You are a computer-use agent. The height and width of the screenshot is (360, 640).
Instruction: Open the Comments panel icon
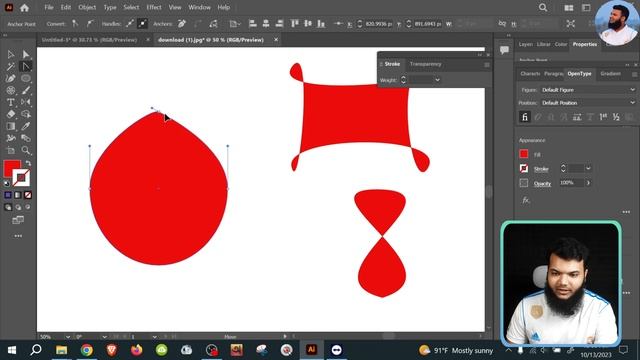coord(504,50)
